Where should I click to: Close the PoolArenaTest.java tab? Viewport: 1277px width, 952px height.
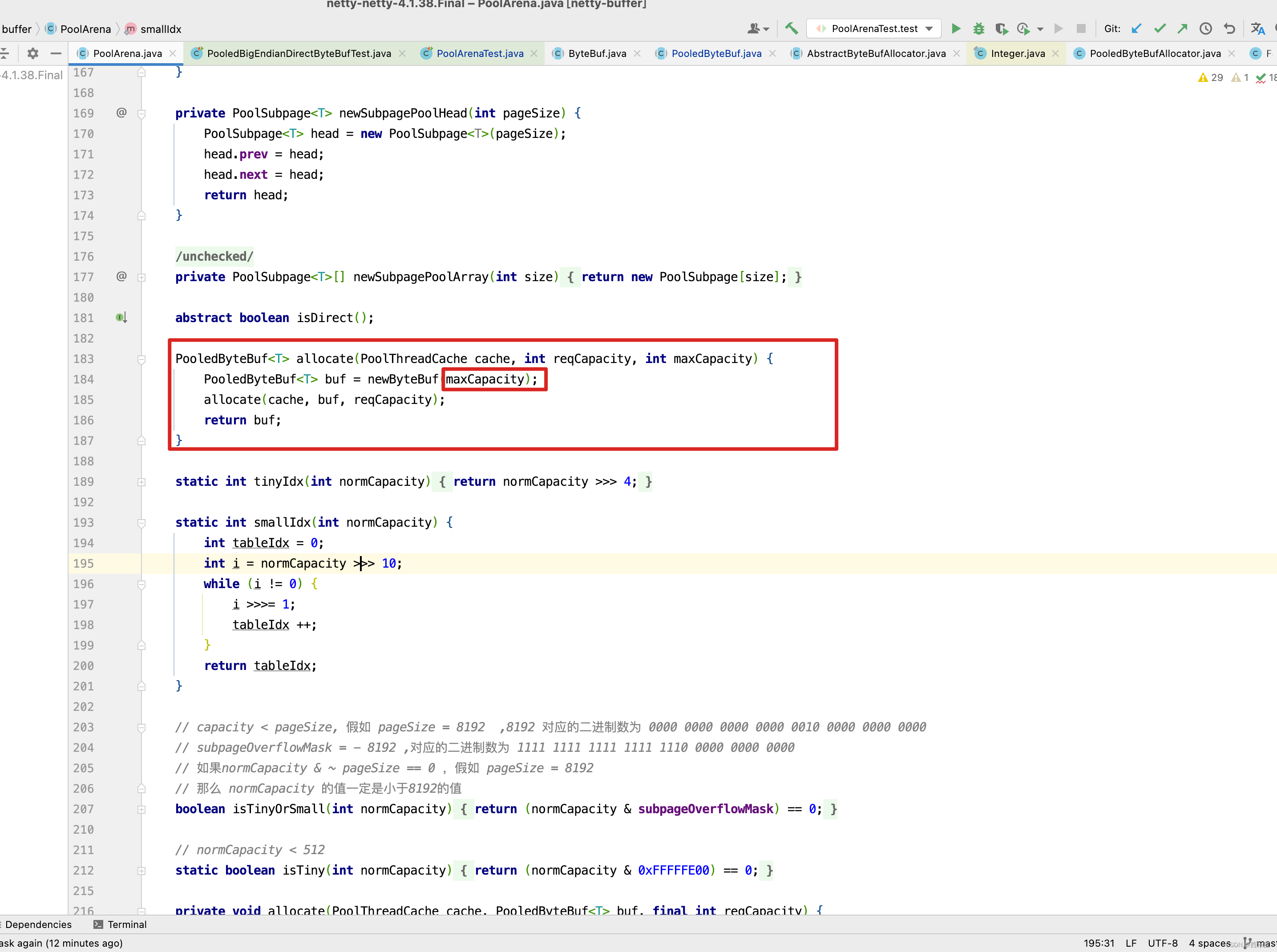click(534, 53)
